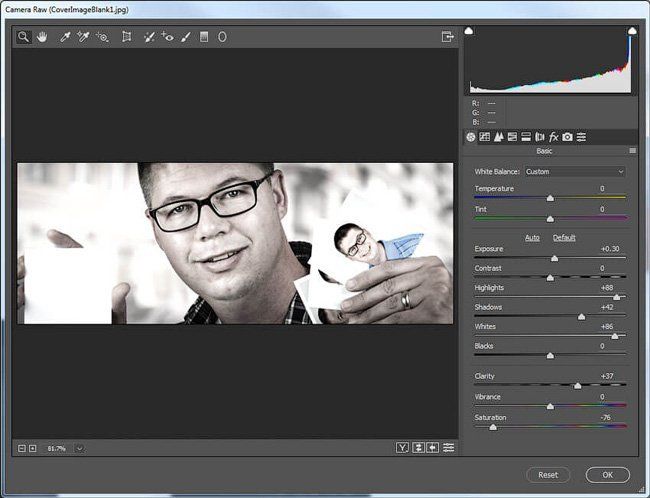Viewport: 650px width, 498px height.
Task: Select the Crop tool
Action: coord(127,37)
